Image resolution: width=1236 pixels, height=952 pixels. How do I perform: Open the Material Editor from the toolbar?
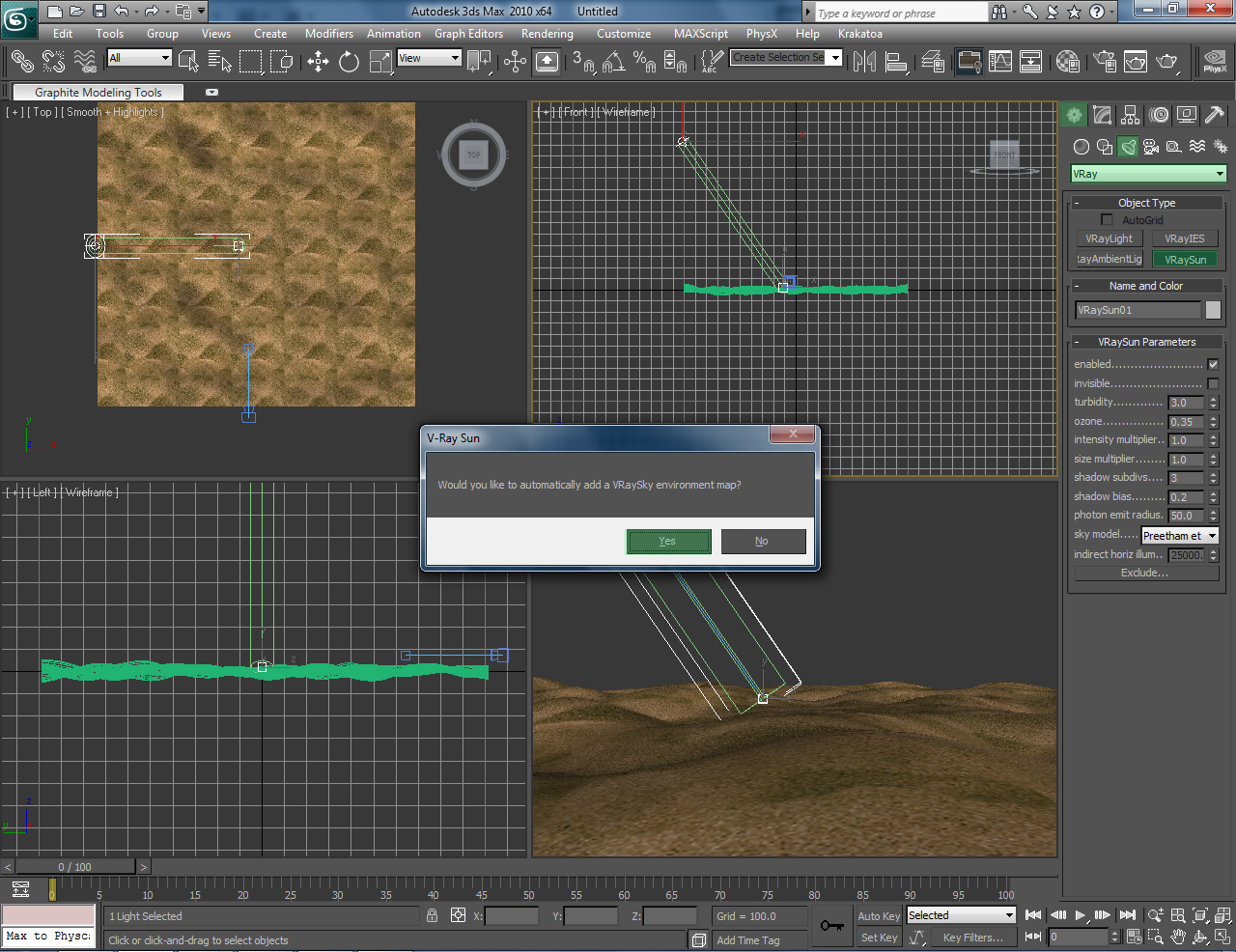click(1066, 62)
